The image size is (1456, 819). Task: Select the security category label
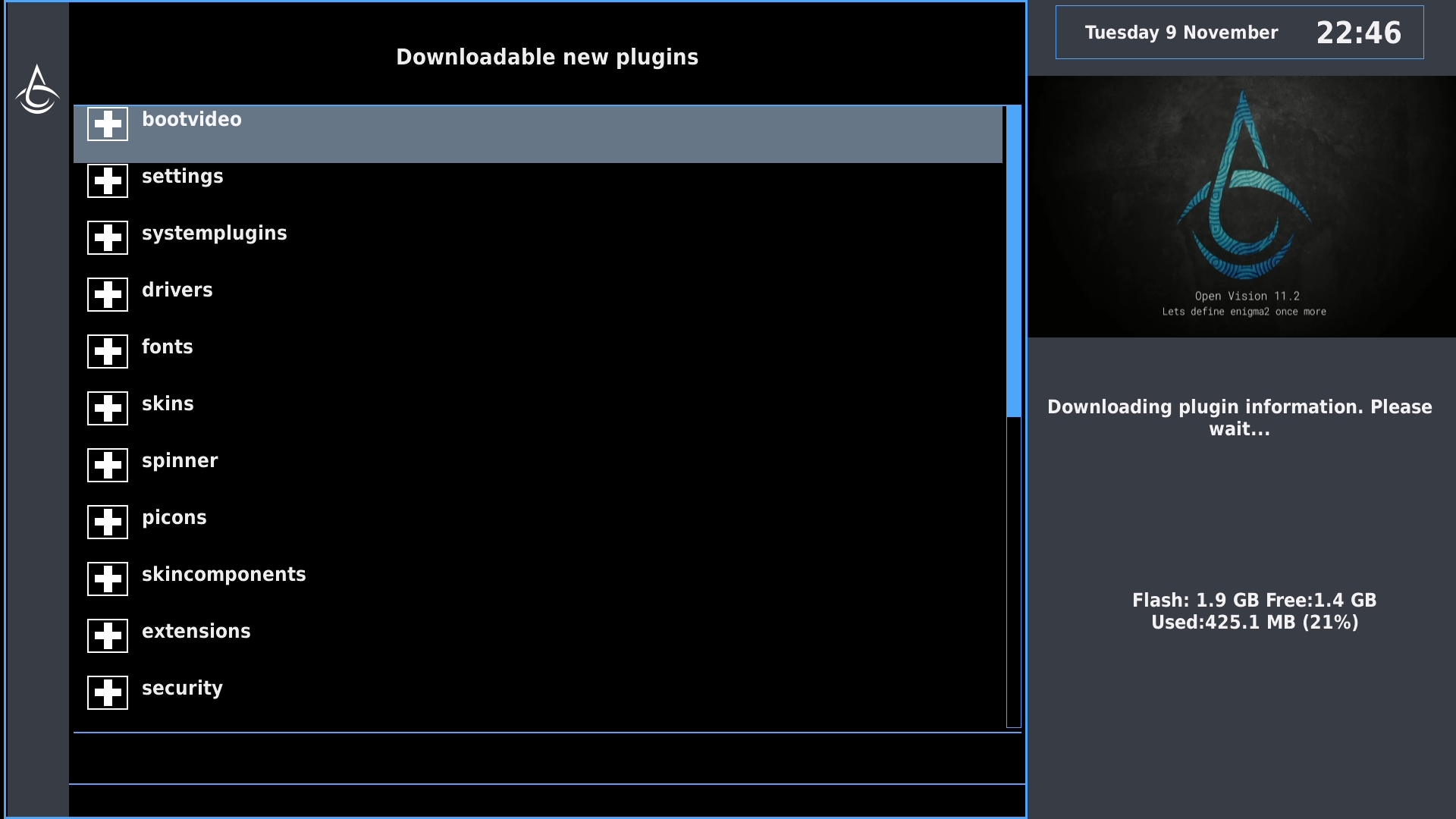tap(182, 688)
